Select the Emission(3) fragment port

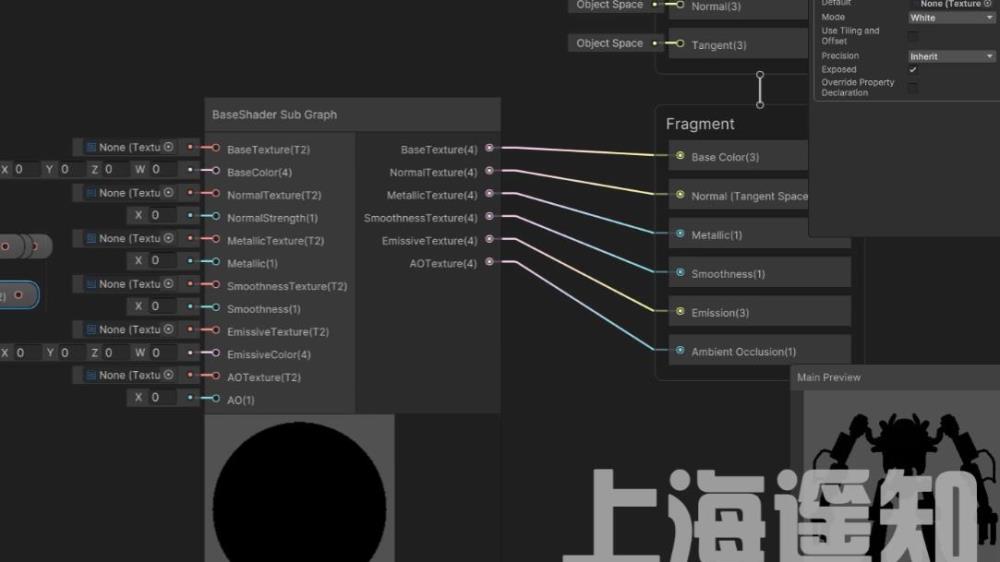tap(680, 312)
